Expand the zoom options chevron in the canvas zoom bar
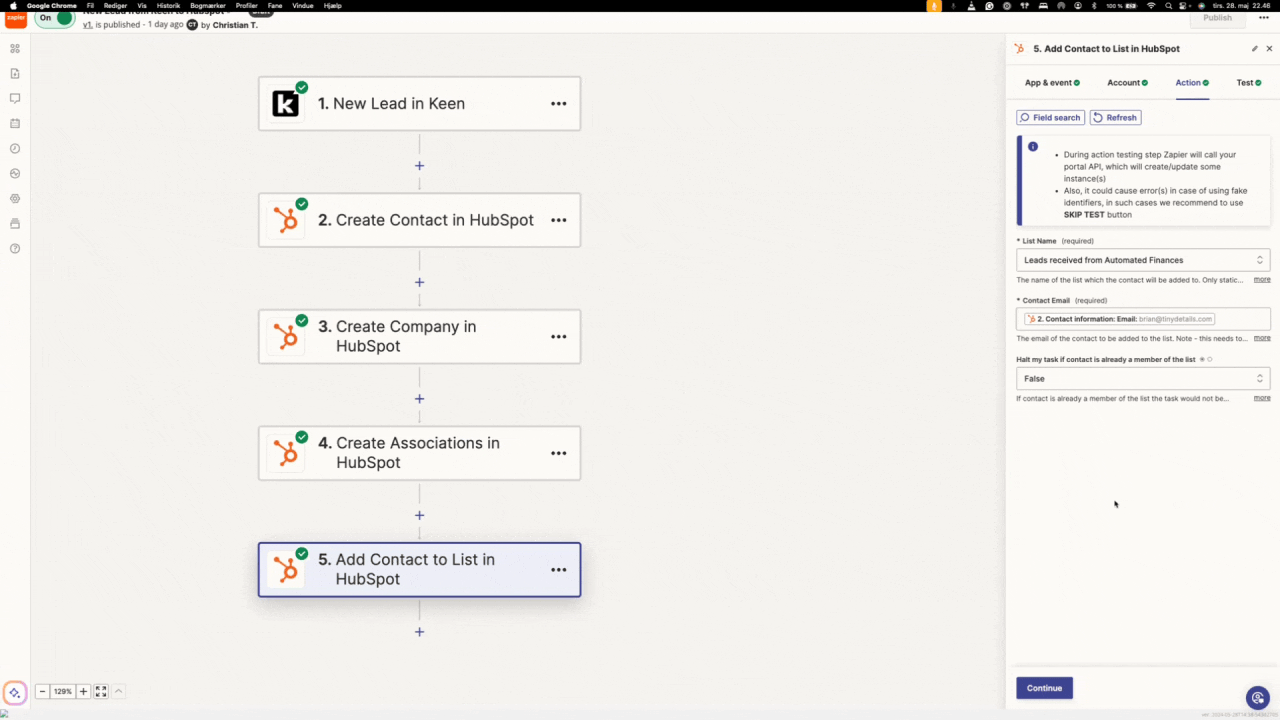1280x720 pixels. 118,691
